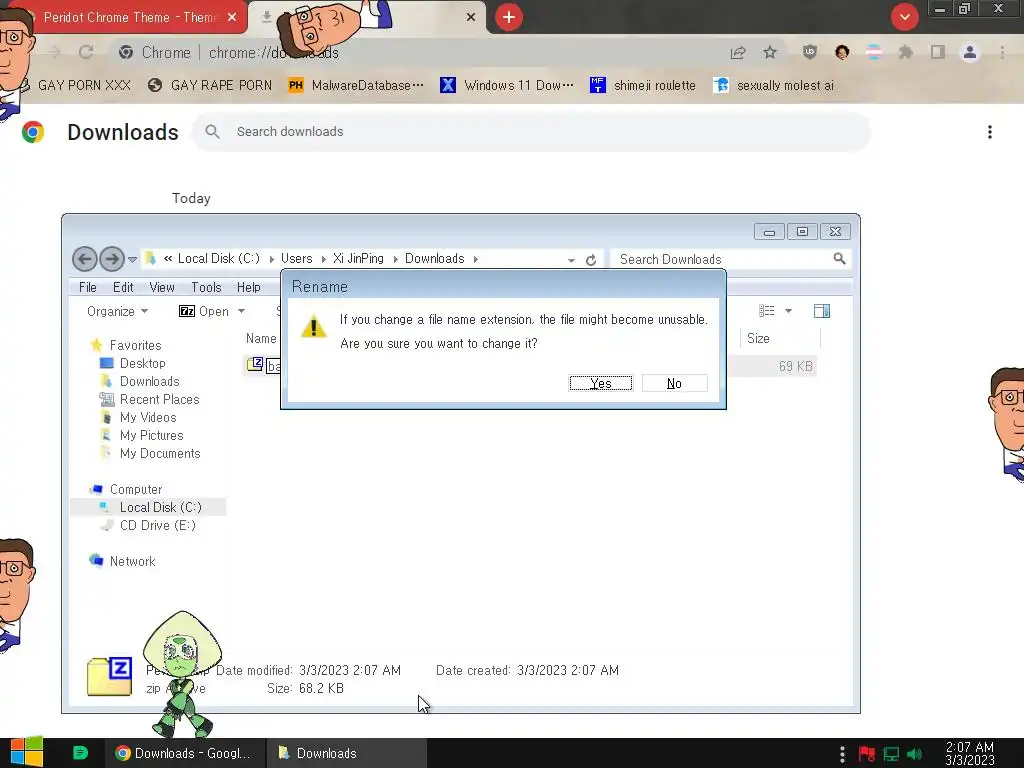Image resolution: width=1024 pixels, height=768 pixels.
Task: Select Desktop in Favorites
Action: [x=142, y=363]
